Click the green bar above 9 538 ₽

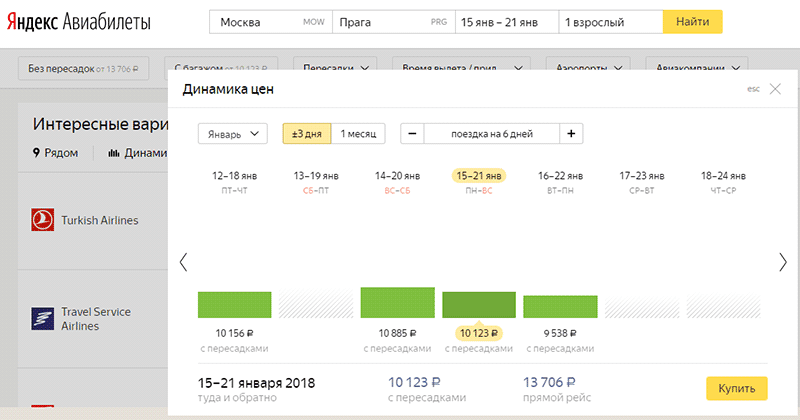coord(560,307)
